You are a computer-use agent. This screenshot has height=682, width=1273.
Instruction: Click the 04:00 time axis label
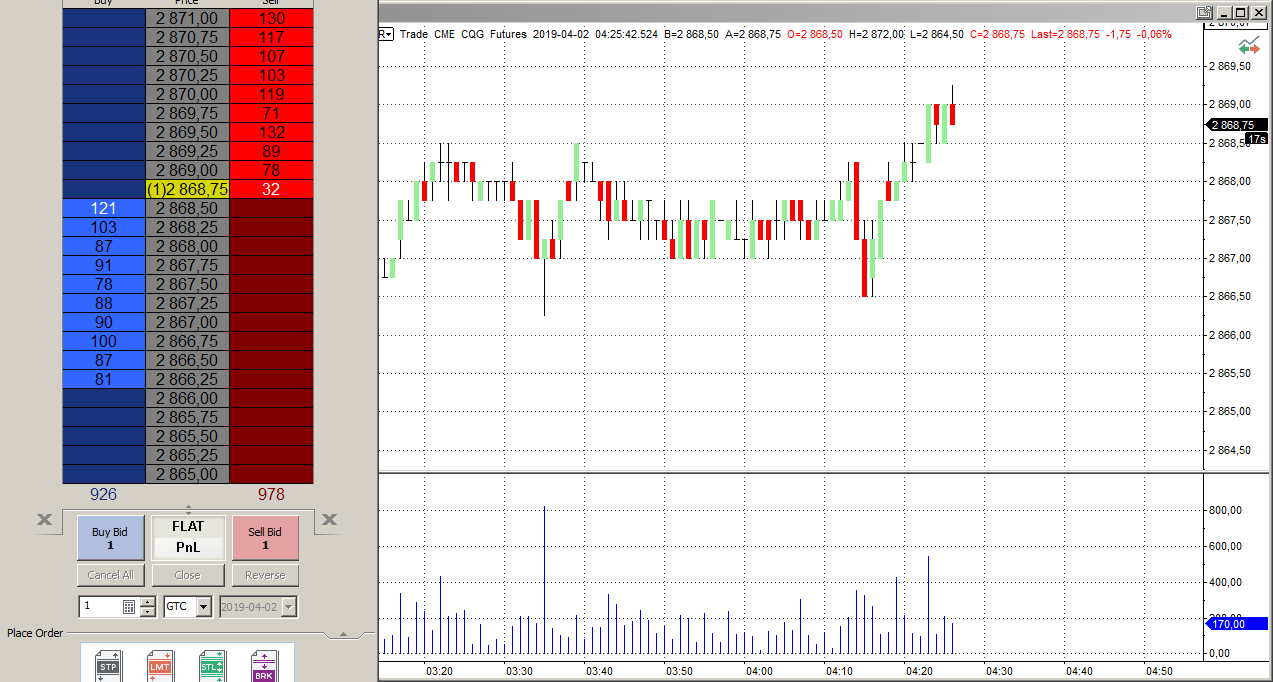click(759, 671)
